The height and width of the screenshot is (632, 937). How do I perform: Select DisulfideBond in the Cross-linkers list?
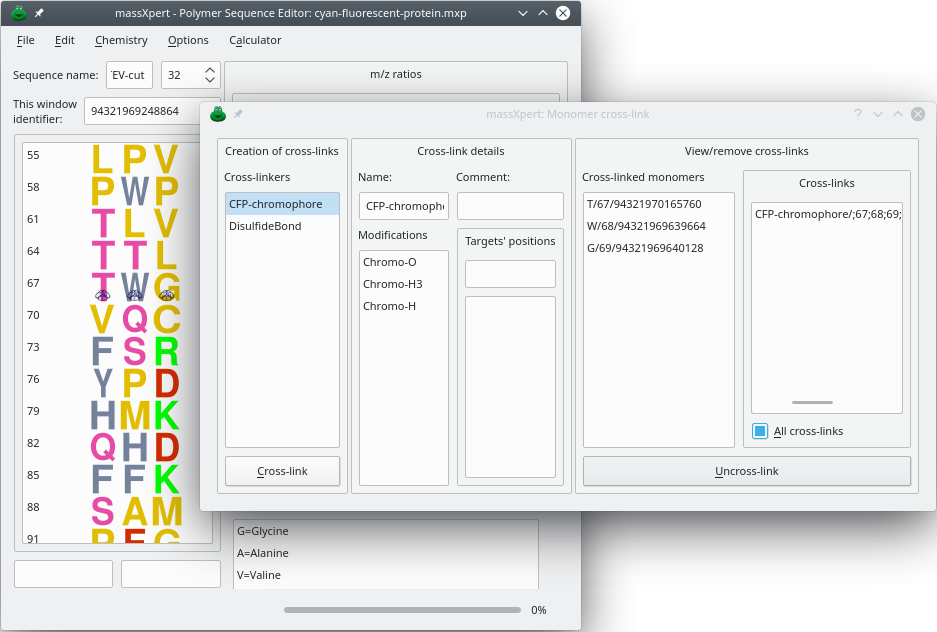[x=265, y=226]
